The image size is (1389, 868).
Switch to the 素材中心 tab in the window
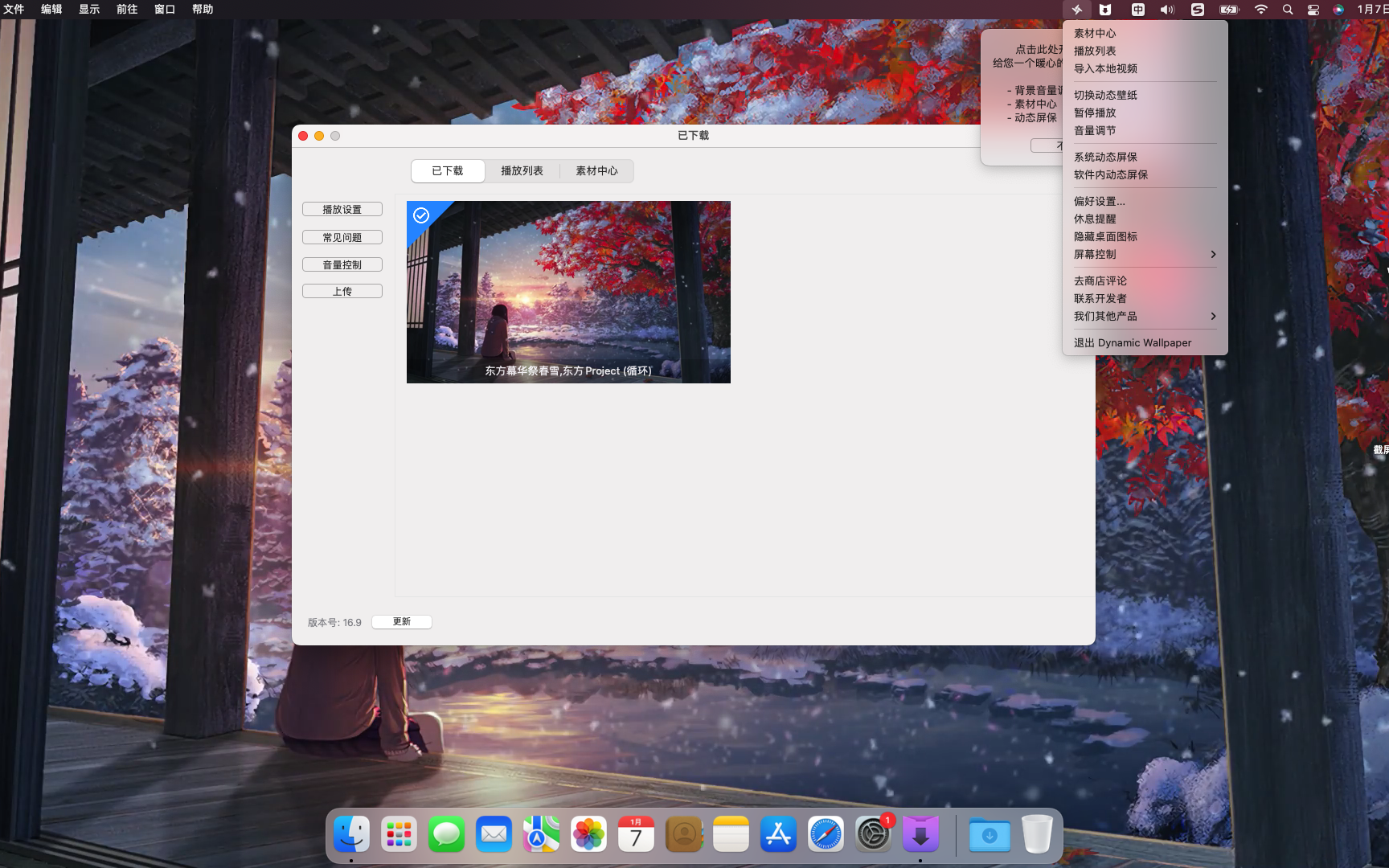pos(596,171)
